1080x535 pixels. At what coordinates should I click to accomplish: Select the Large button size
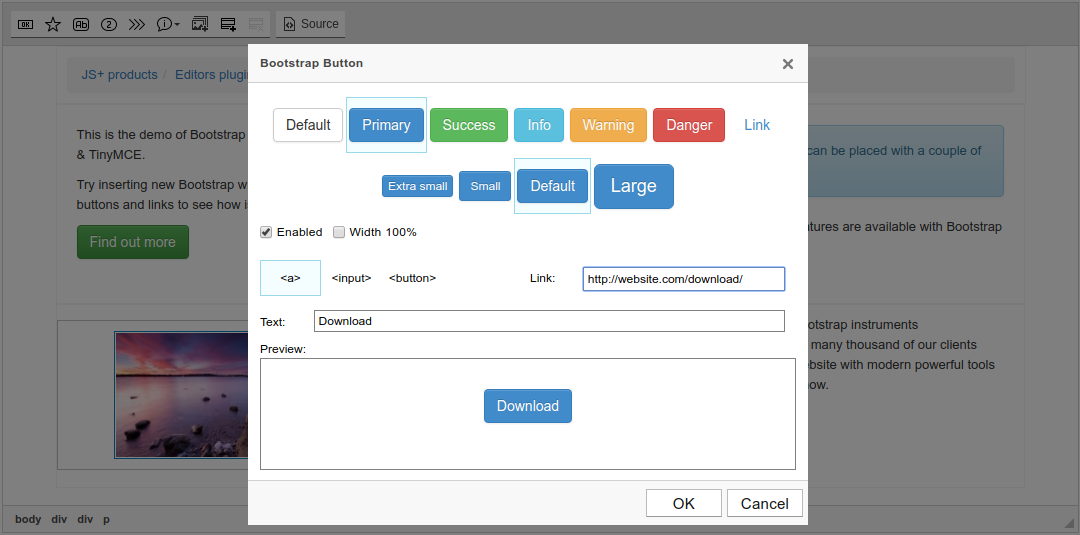(633, 186)
